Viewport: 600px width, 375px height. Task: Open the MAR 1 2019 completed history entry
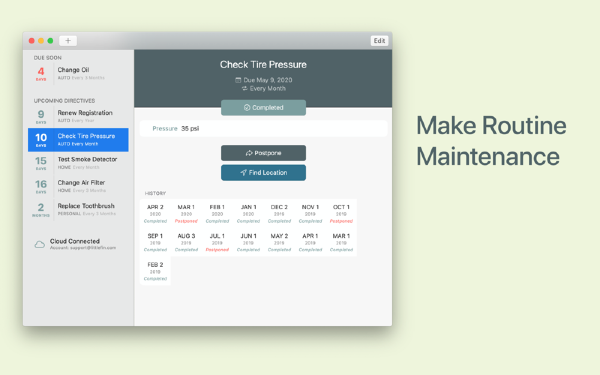[341, 242]
